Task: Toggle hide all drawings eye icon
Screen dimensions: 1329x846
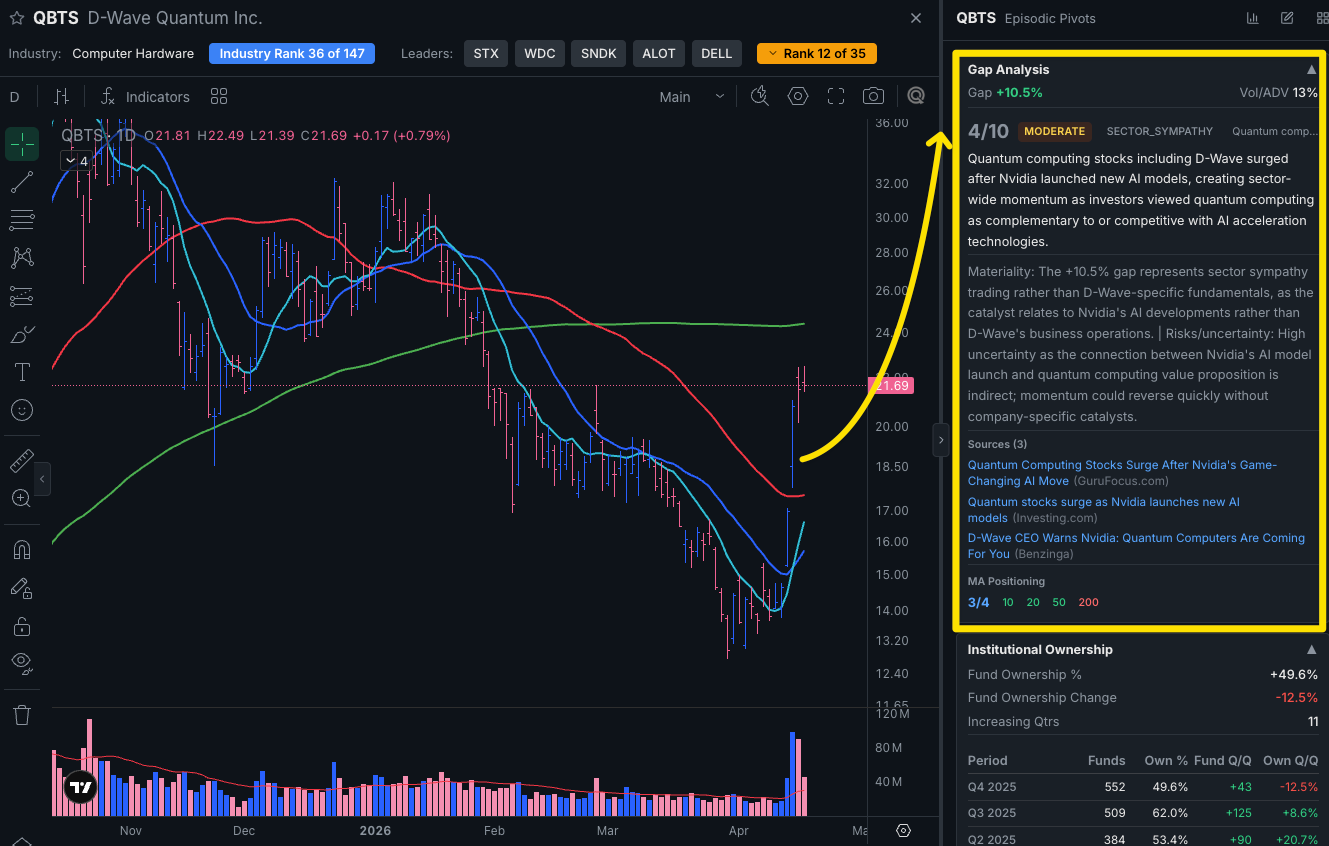Action: tap(21, 664)
